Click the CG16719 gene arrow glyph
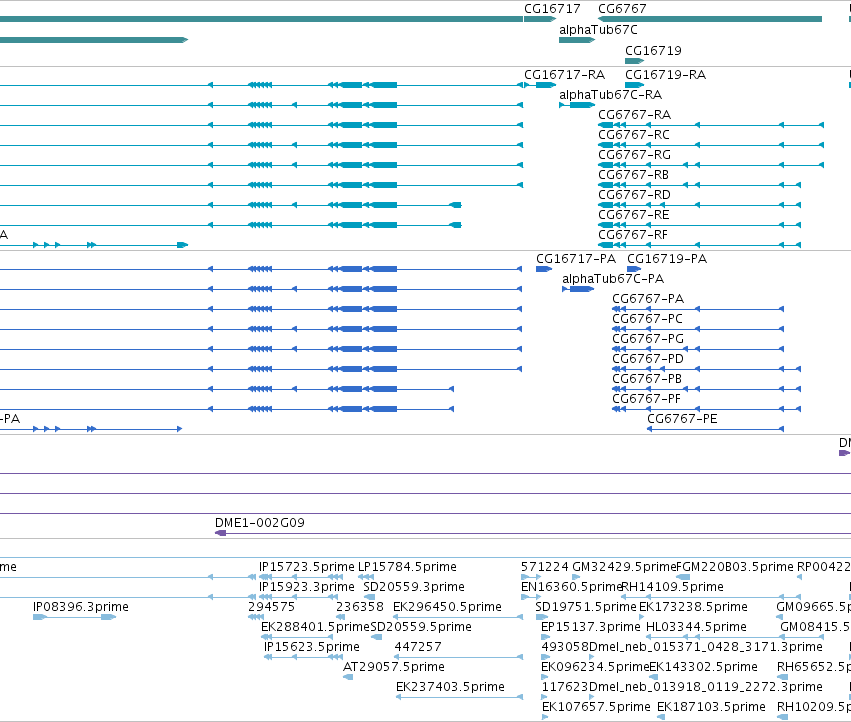The image size is (851, 722). pos(634,61)
